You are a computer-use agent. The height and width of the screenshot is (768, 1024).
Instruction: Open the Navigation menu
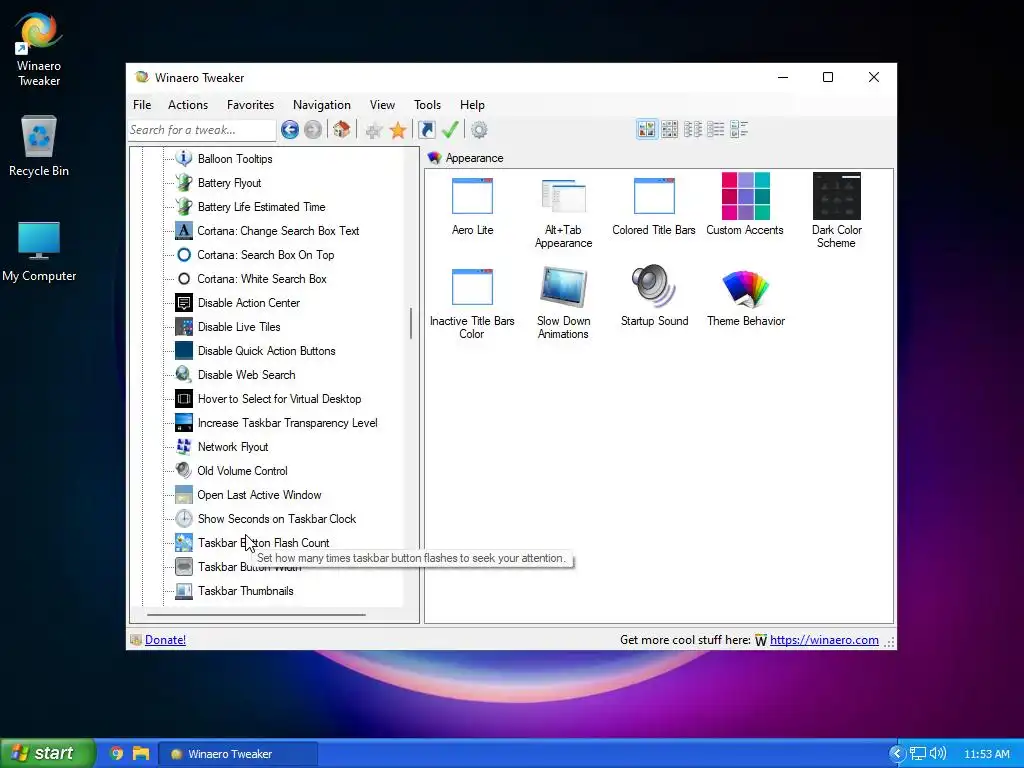[321, 104]
